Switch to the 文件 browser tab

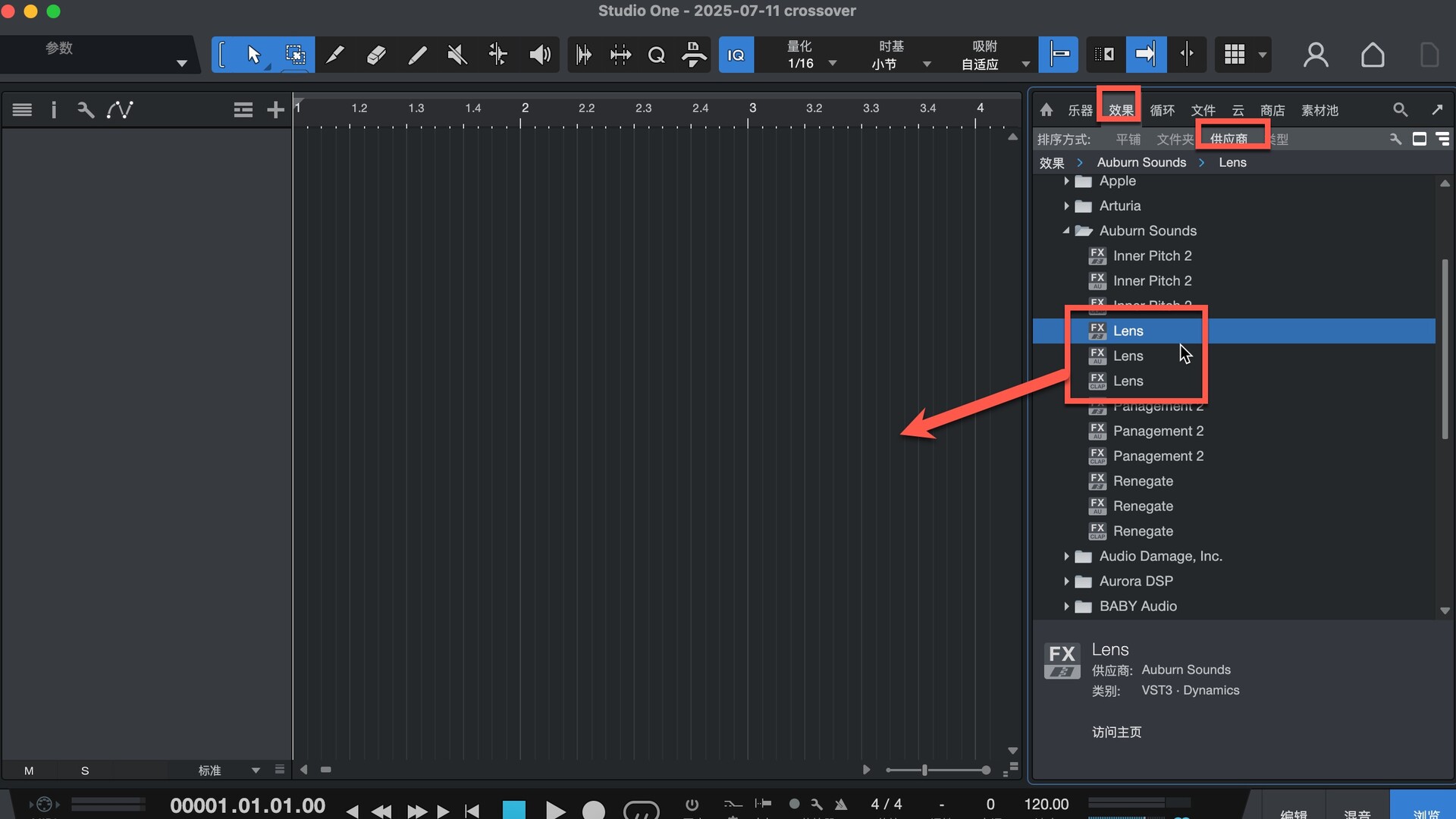(x=1203, y=111)
